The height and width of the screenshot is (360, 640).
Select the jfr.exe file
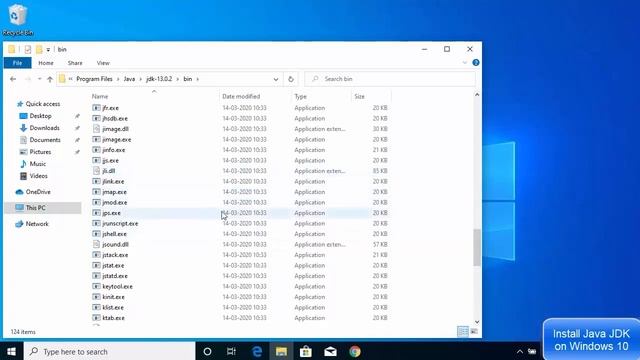tap(110, 108)
